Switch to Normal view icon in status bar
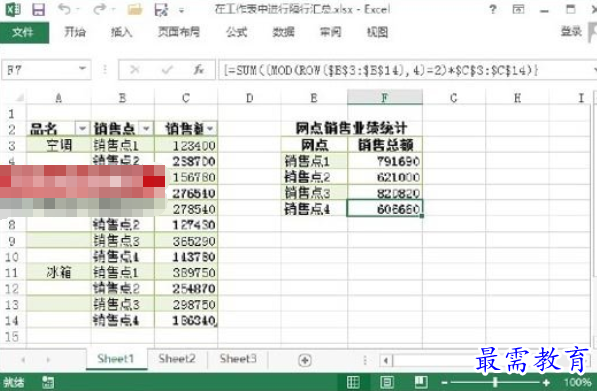Screen dimensions: 597x391 click(353, 382)
